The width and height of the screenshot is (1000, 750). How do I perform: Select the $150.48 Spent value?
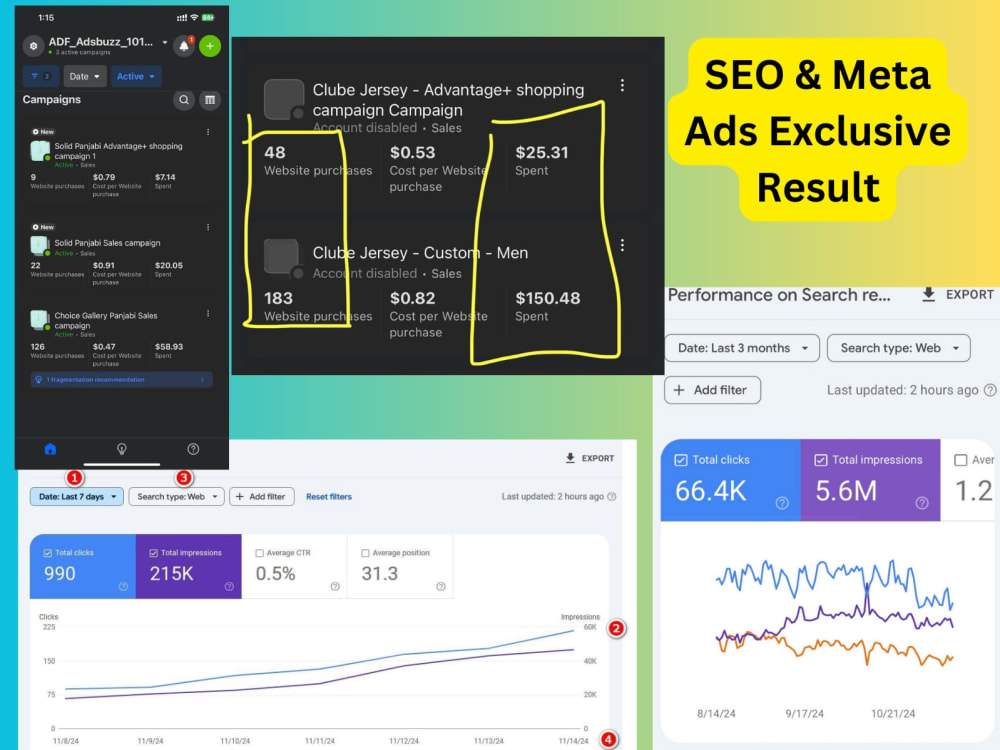[548, 298]
